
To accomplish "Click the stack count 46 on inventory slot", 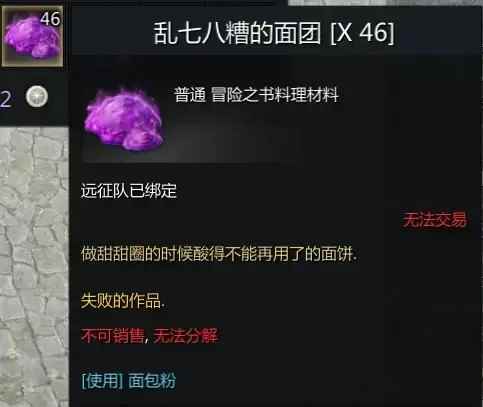I will coord(50,19).
